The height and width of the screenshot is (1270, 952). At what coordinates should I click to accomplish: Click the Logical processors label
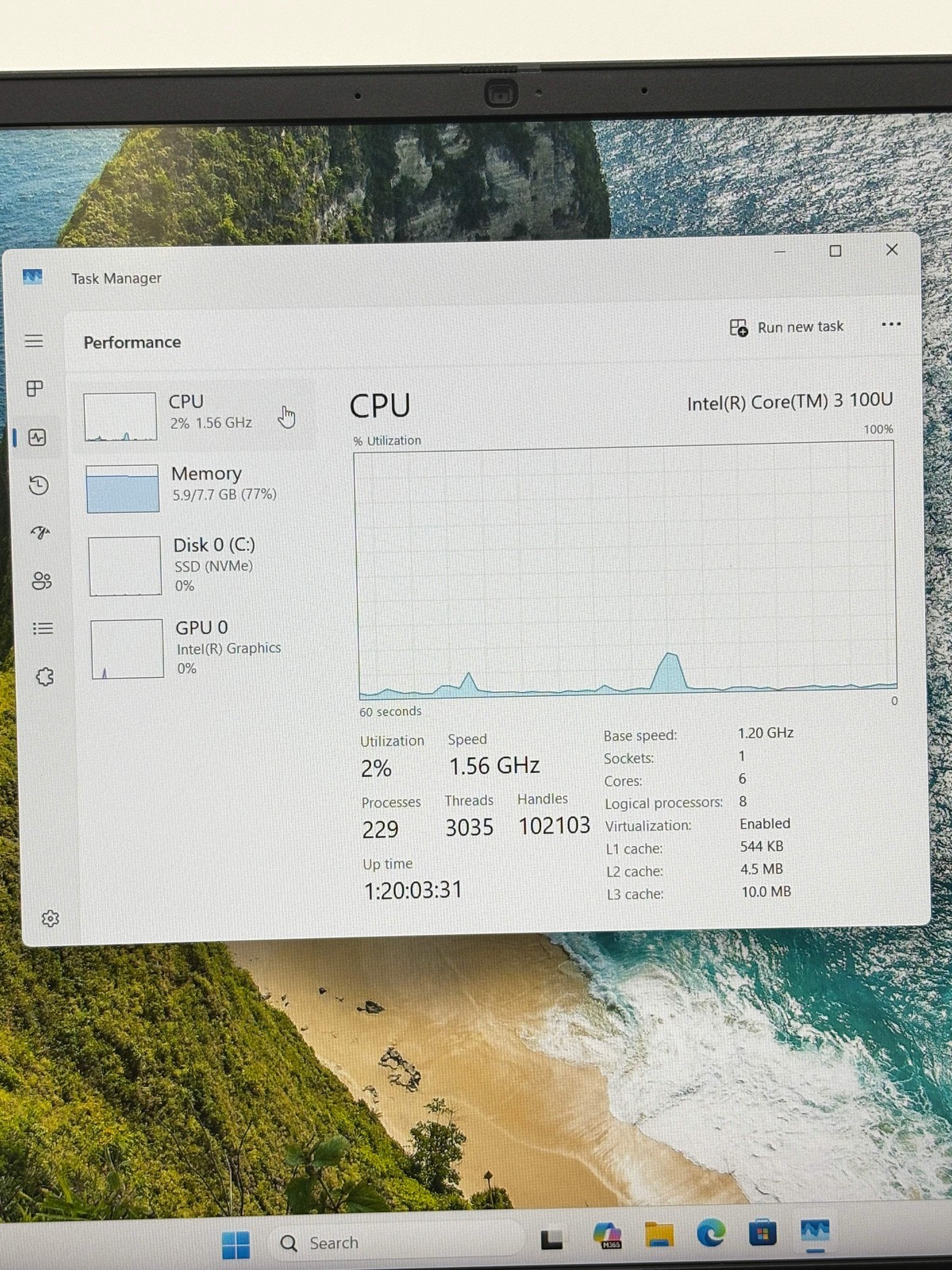[x=664, y=803]
